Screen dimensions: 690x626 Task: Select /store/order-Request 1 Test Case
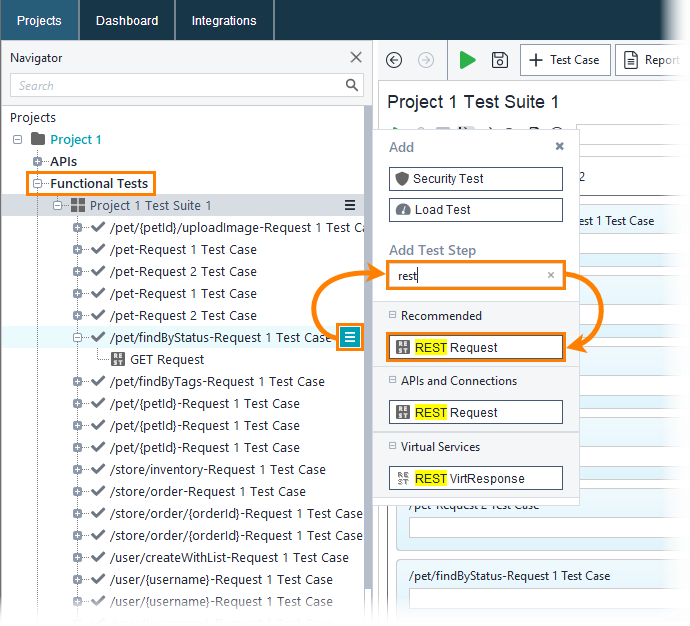point(207,491)
